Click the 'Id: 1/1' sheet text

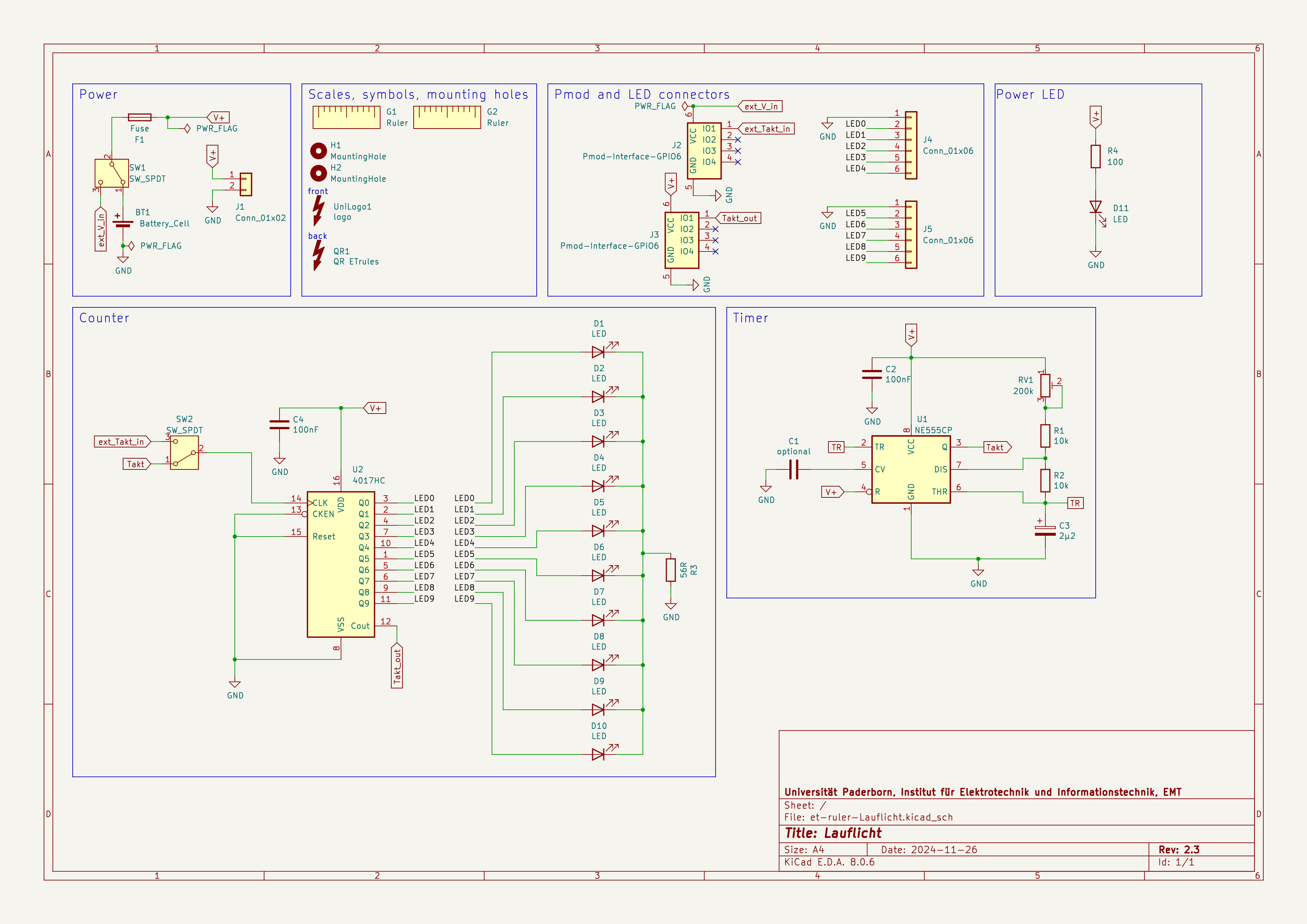tap(1176, 862)
